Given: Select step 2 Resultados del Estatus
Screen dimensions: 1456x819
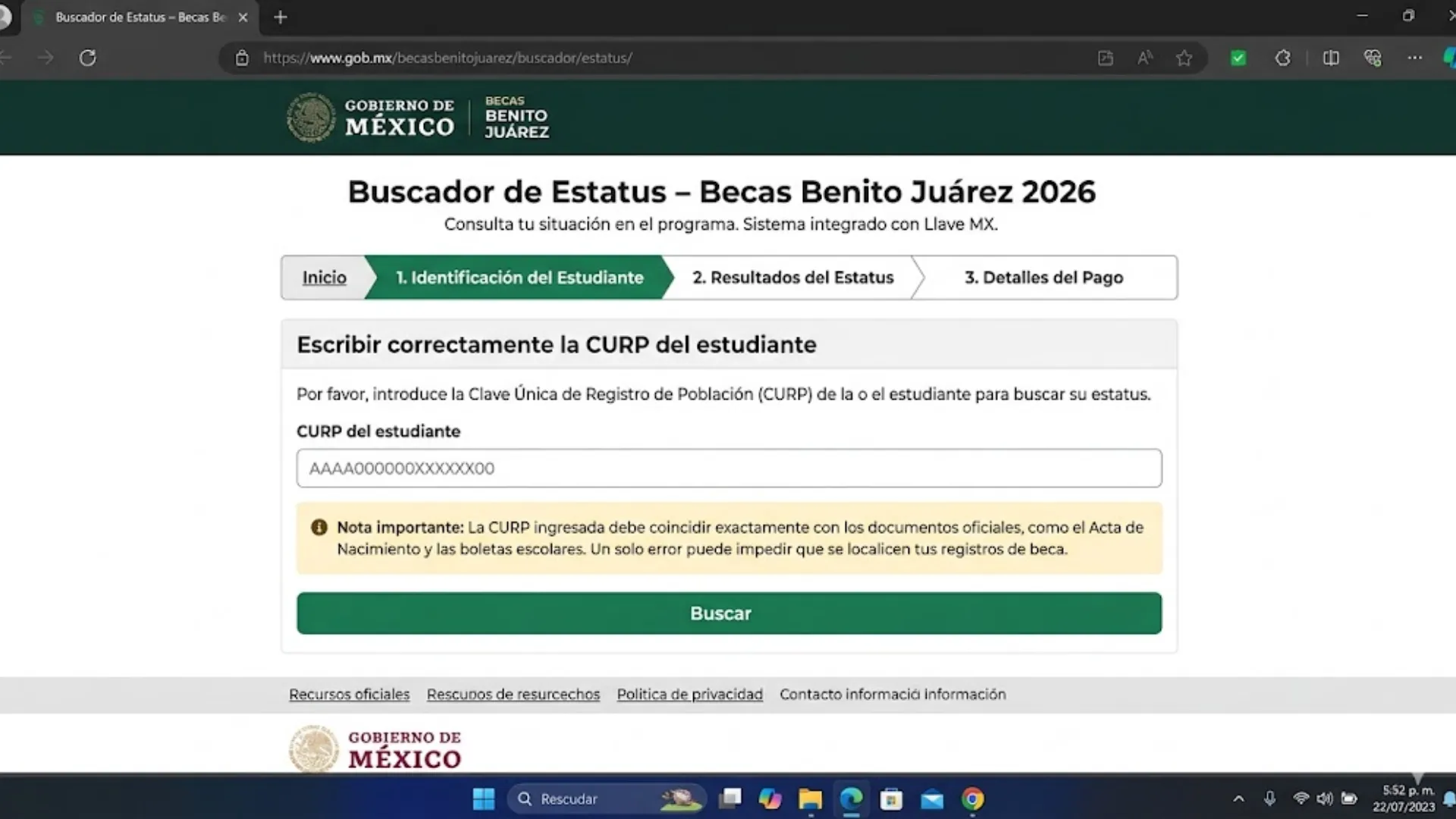Looking at the screenshot, I should pos(793,278).
